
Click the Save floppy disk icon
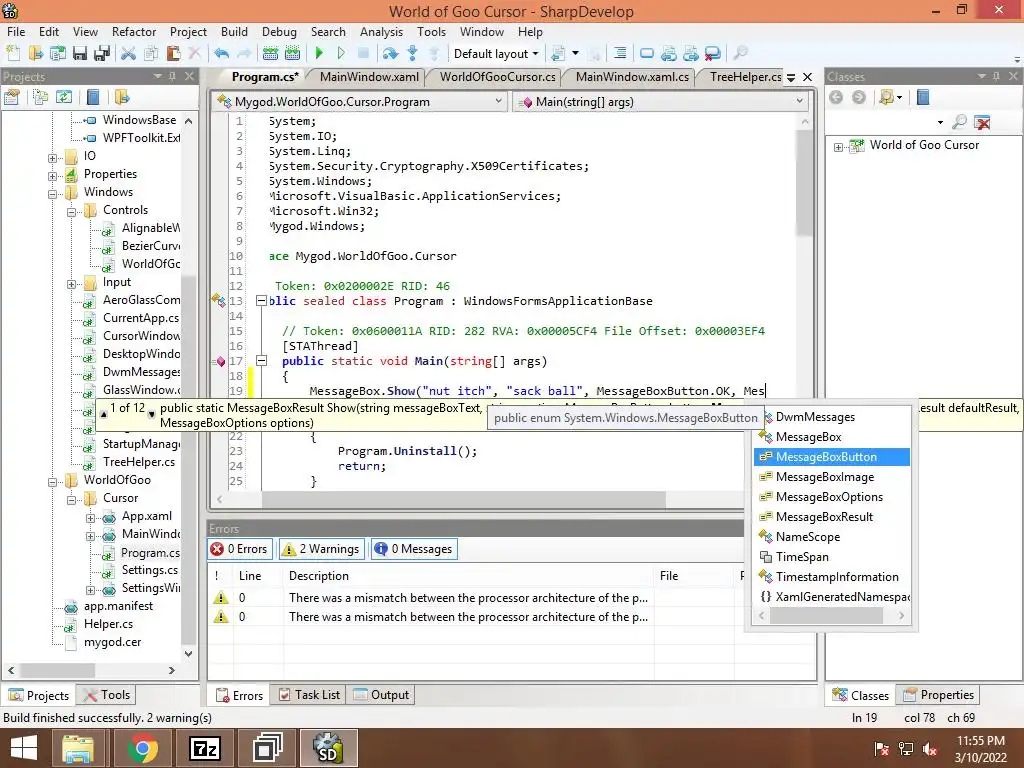click(80, 54)
